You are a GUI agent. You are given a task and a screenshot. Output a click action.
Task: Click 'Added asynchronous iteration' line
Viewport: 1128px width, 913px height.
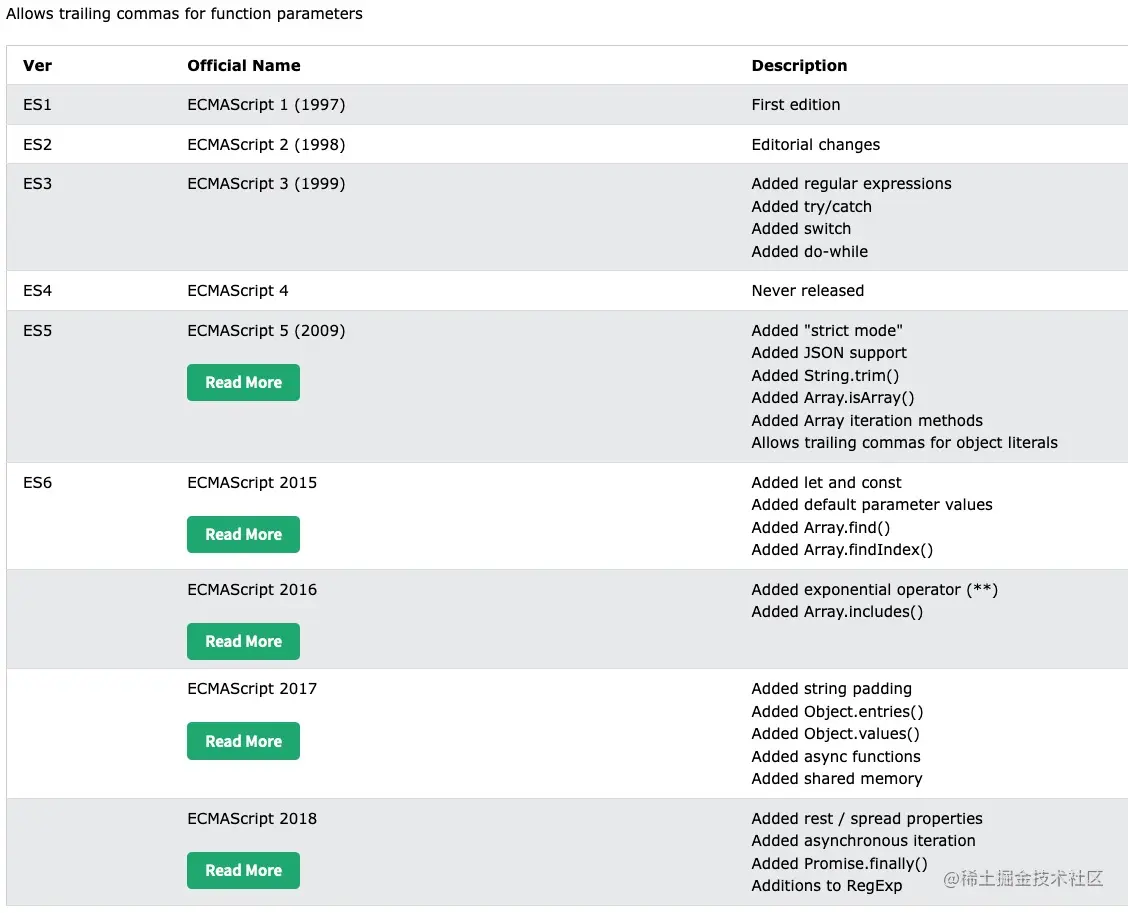(863, 841)
